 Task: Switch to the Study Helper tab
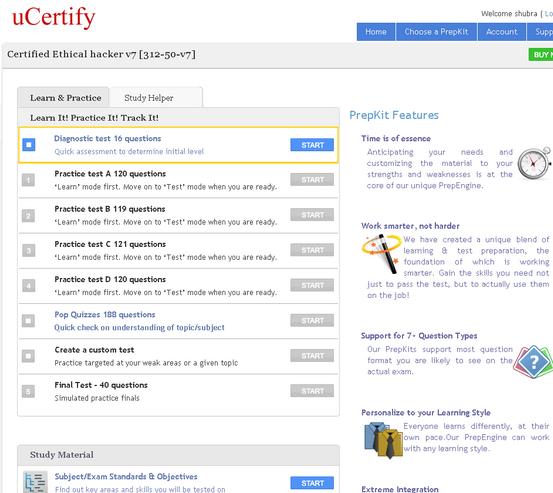point(156,97)
